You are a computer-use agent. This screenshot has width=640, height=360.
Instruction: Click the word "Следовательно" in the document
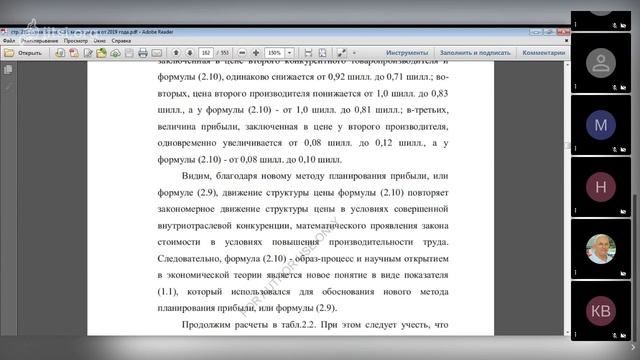point(189,259)
